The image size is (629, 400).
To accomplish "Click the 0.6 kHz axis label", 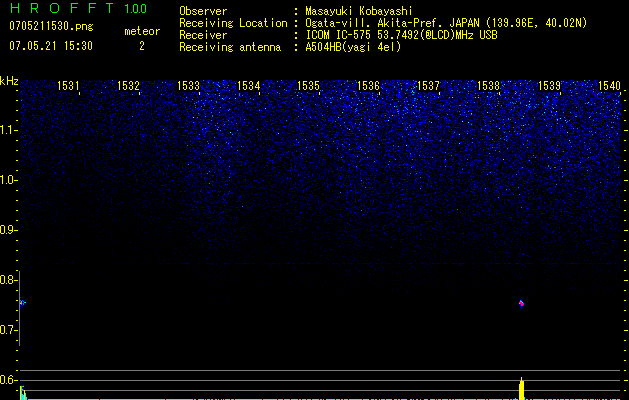I will pyautogui.click(x=8, y=380).
